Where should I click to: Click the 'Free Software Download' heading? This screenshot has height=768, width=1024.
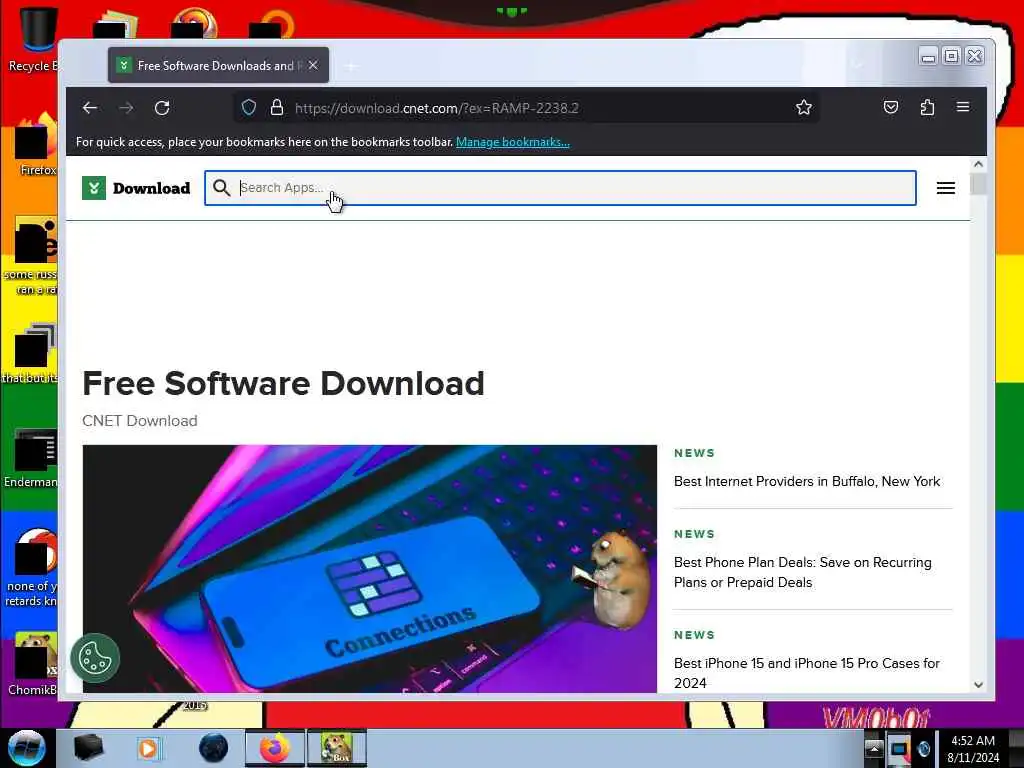pos(283,383)
